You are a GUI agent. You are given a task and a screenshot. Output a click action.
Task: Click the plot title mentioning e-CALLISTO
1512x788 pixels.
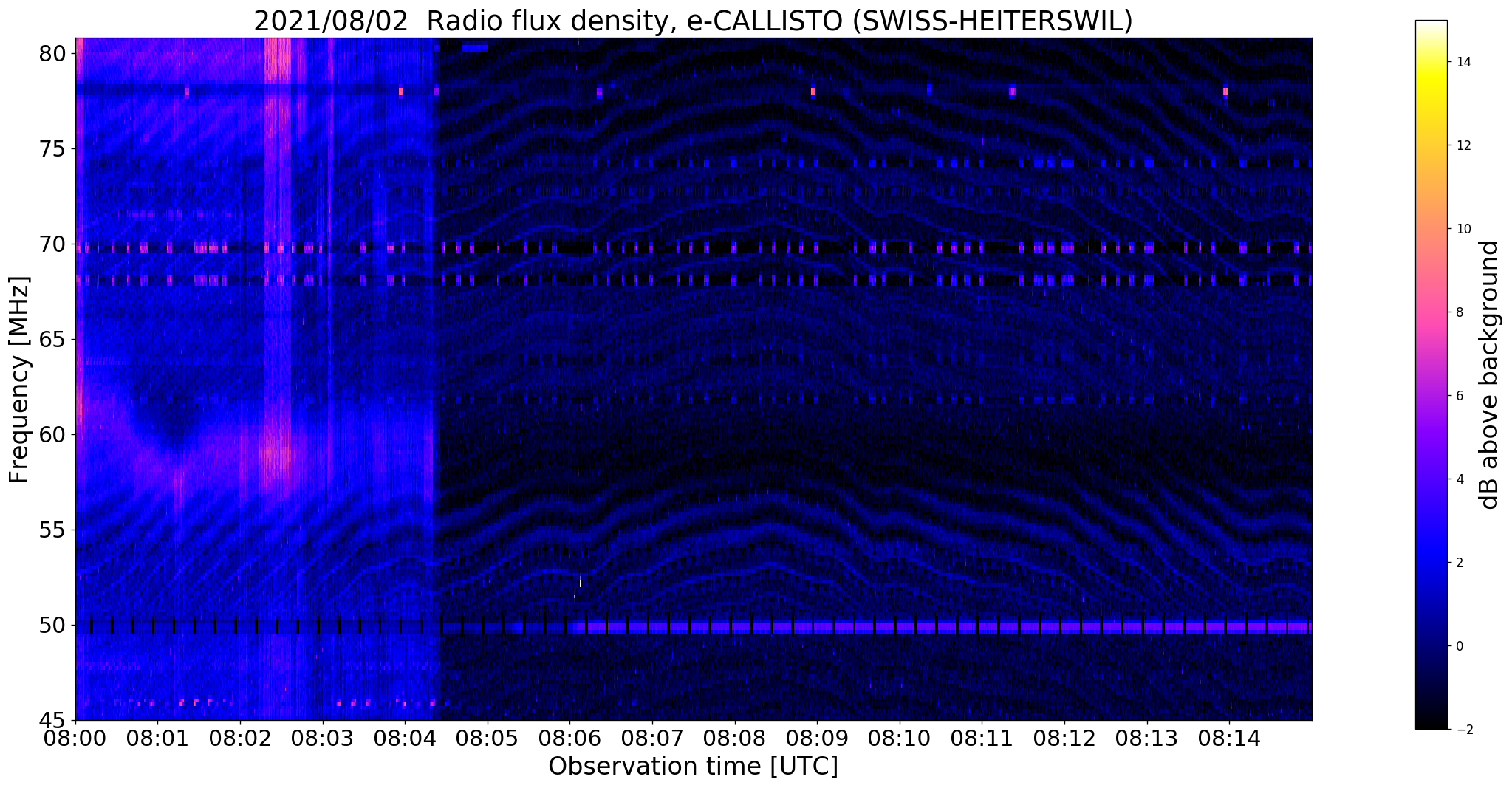[693, 21]
